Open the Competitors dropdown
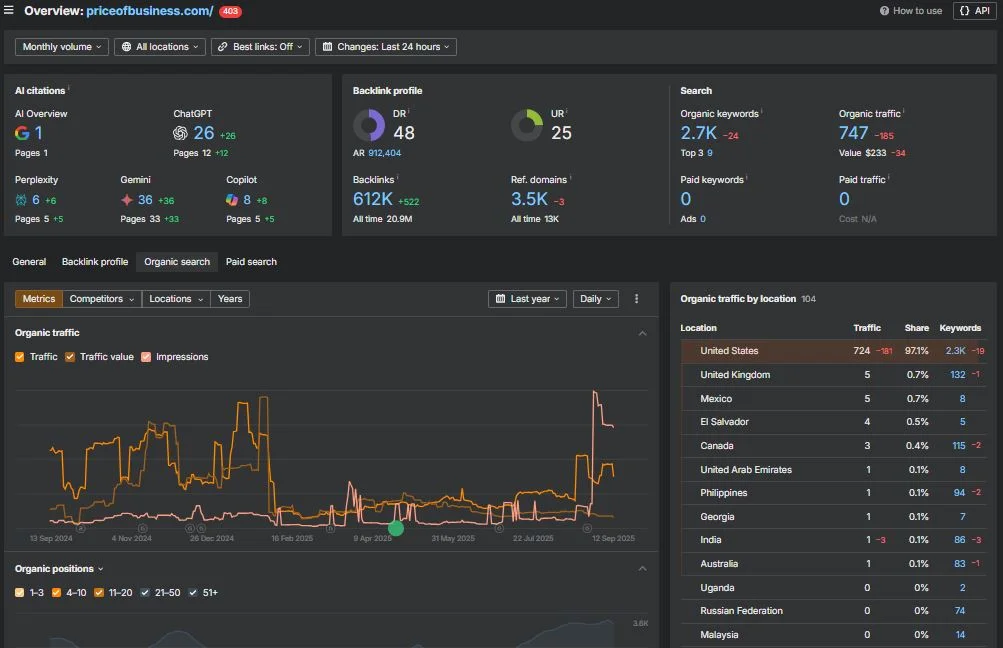The image size is (1003, 648). pyautogui.click(x=102, y=299)
